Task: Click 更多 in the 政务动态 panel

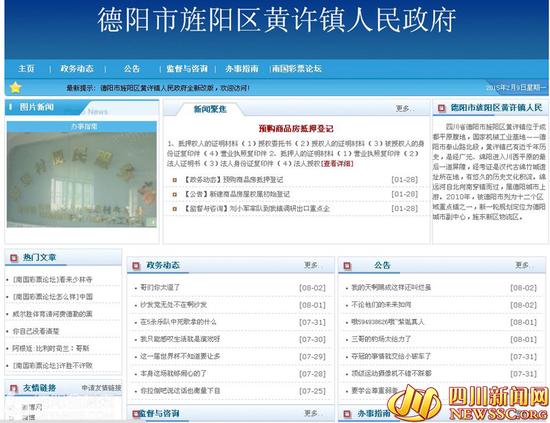Action: click(x=310, y=265)
